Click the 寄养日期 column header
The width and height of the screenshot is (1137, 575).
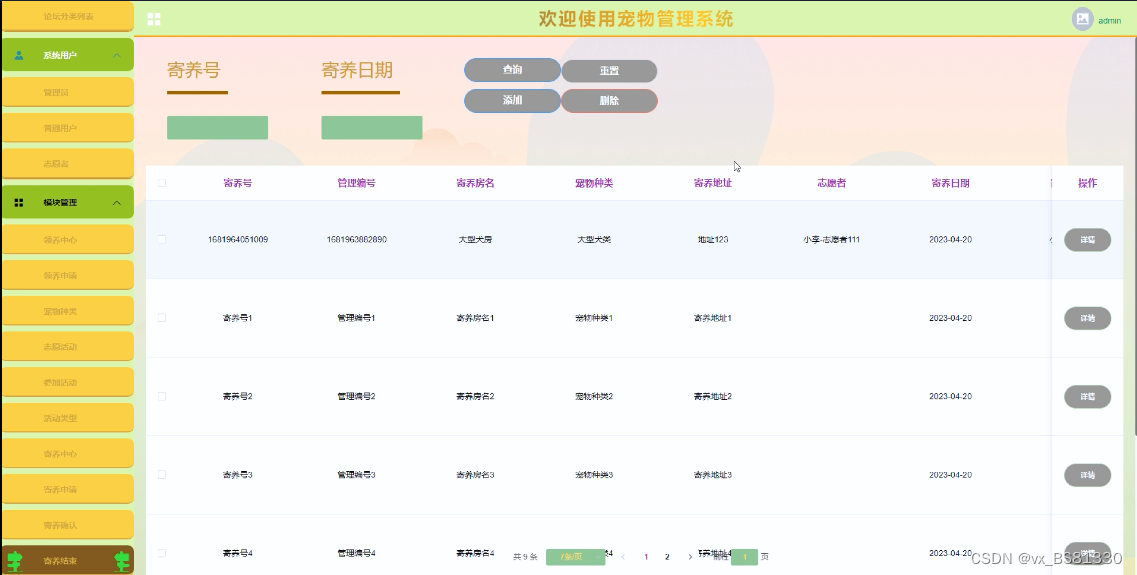click(x=951, y=183)
